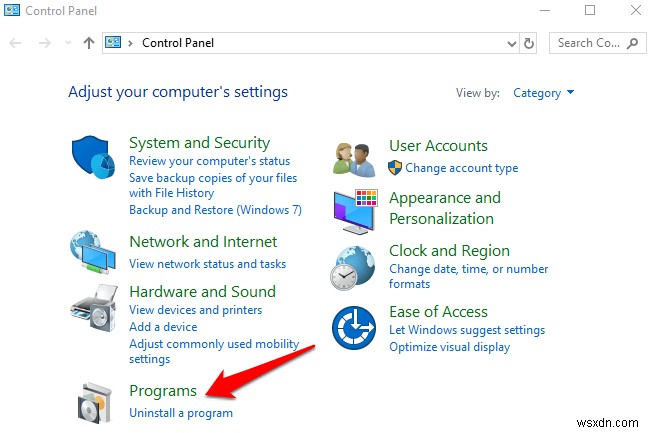This screenshot has width=650, height=433.
Task: Click the Up arrow navigation button
Action: pos(89,43)
